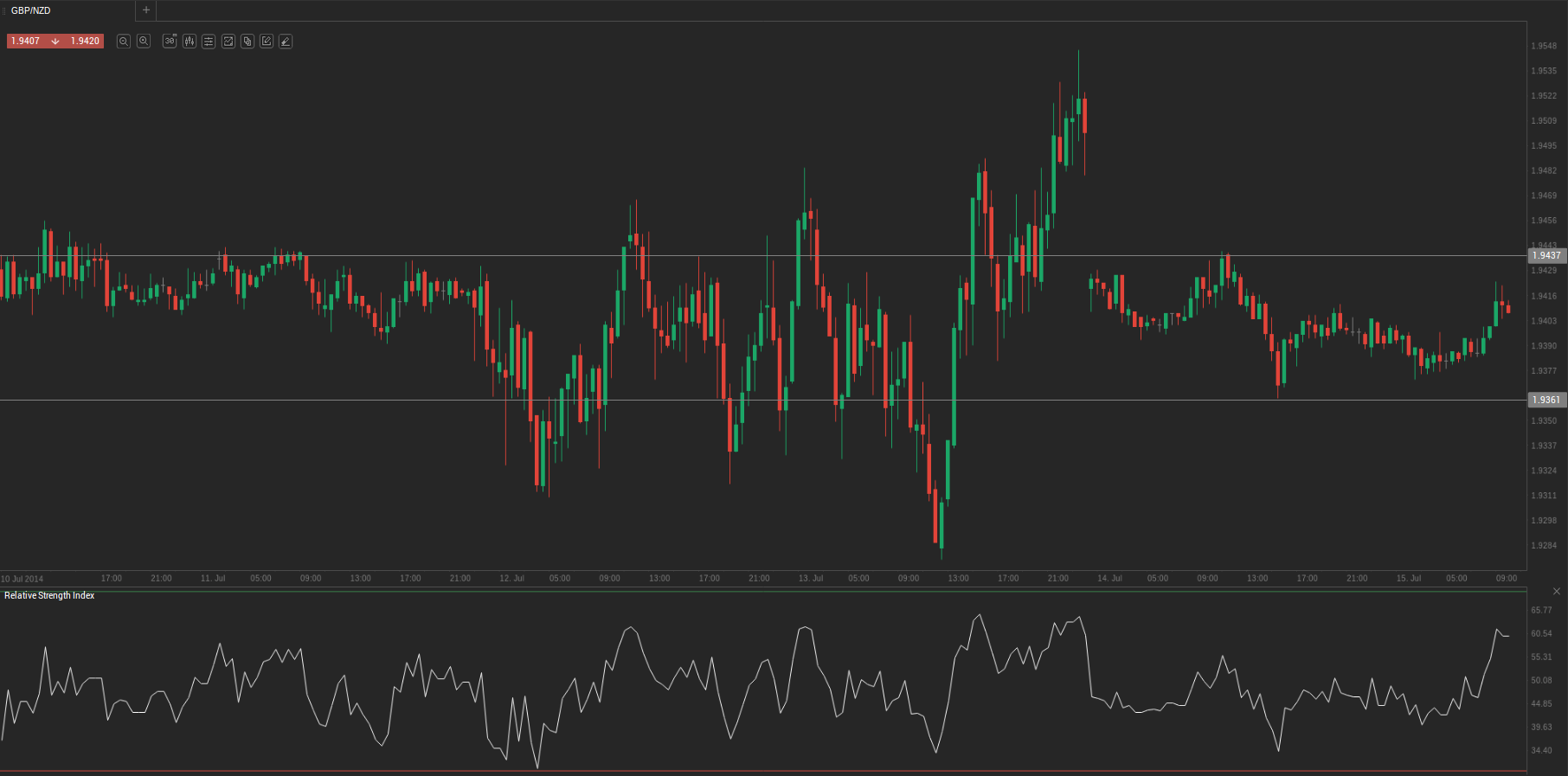Click the 13. Jul date on time axis

pos(810,579)
